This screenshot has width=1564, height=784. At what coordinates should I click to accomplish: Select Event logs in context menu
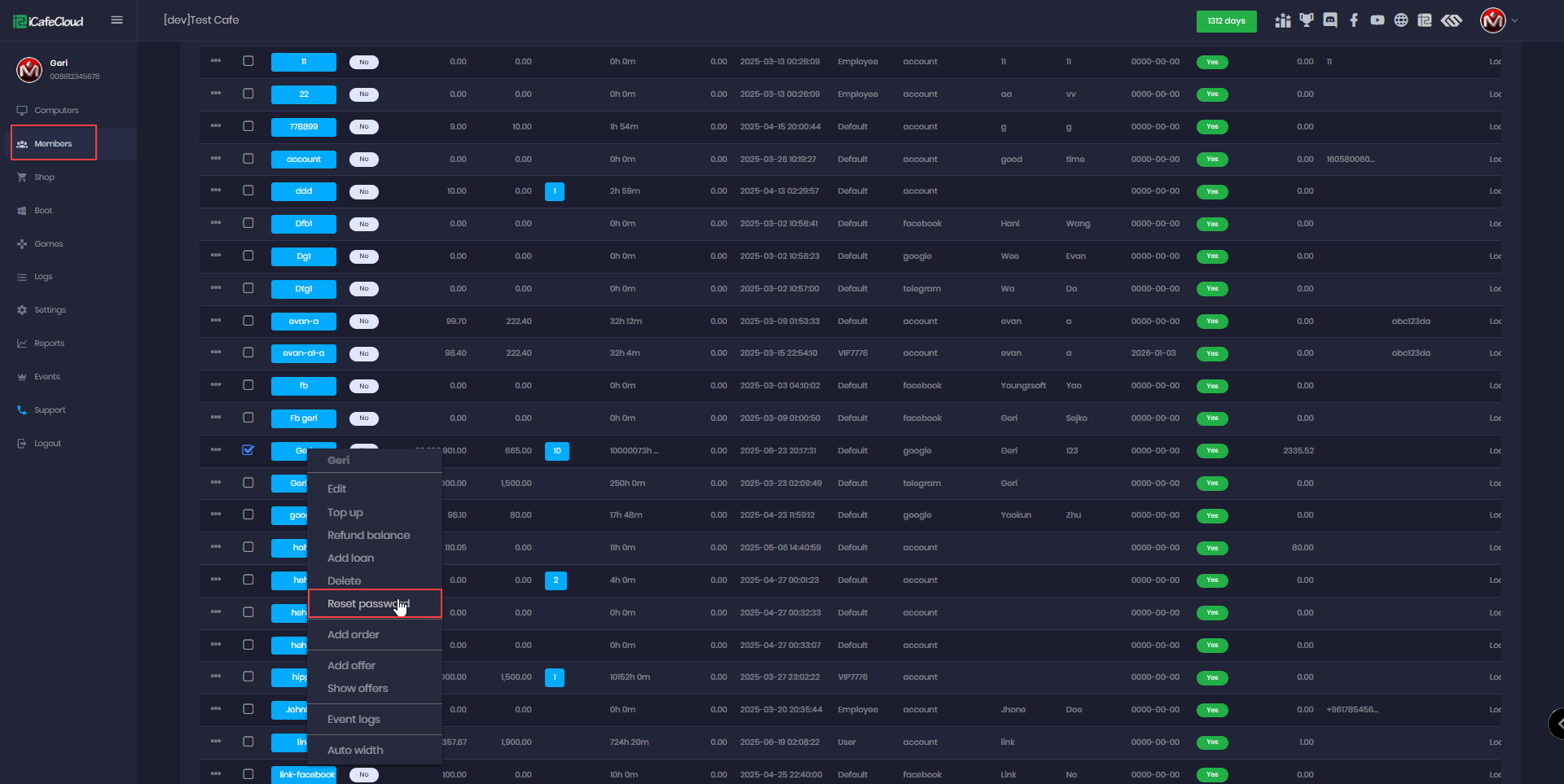354,720
